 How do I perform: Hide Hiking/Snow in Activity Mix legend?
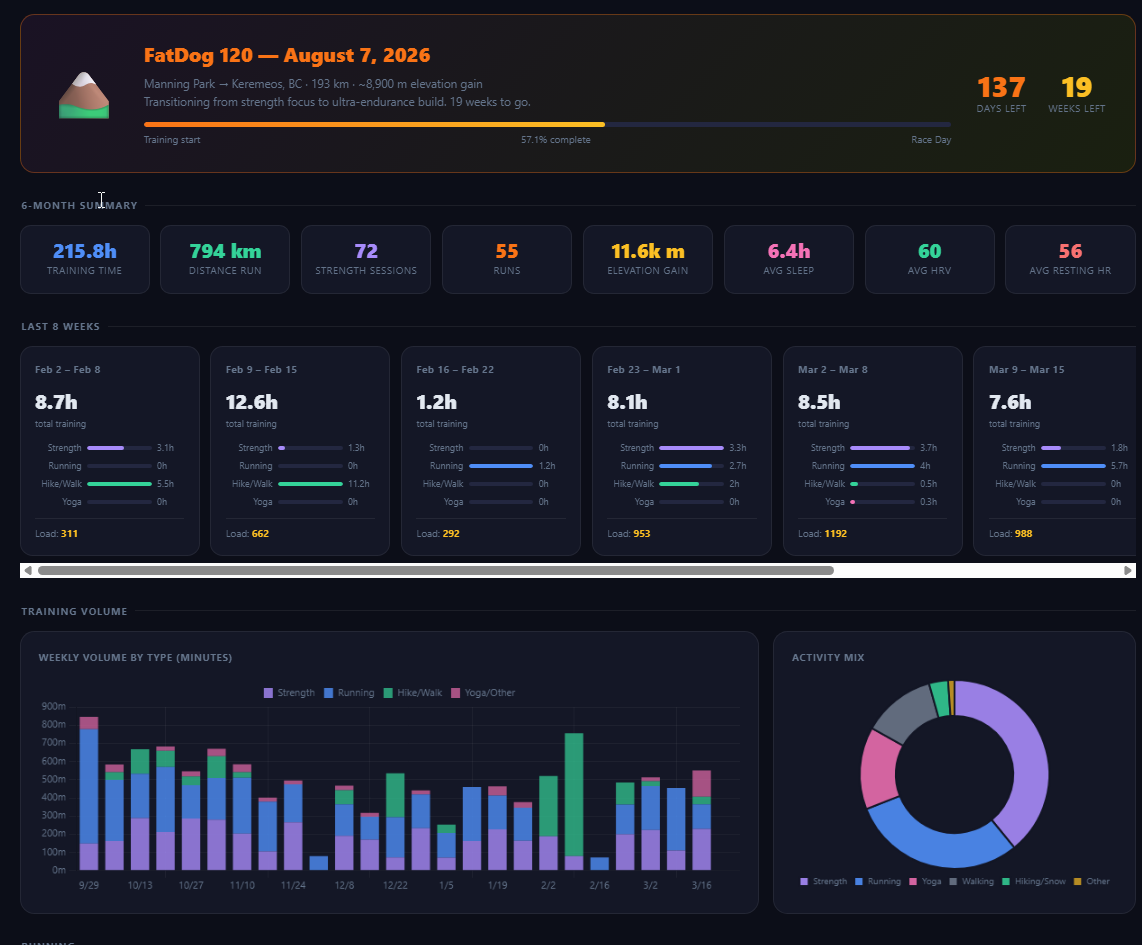(x=1033, y=881)
